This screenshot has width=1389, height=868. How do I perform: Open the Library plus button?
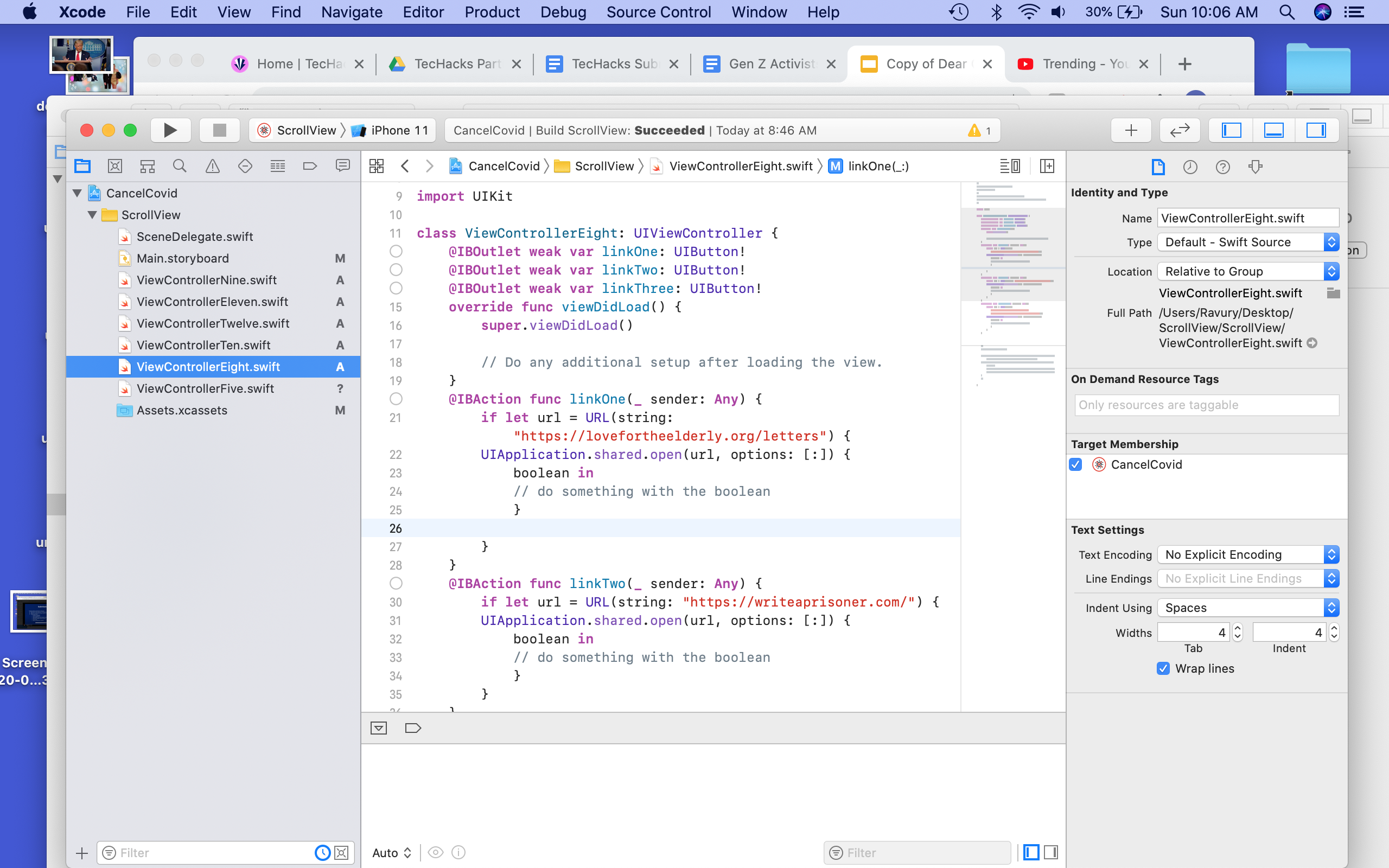tap(1131, 130)
